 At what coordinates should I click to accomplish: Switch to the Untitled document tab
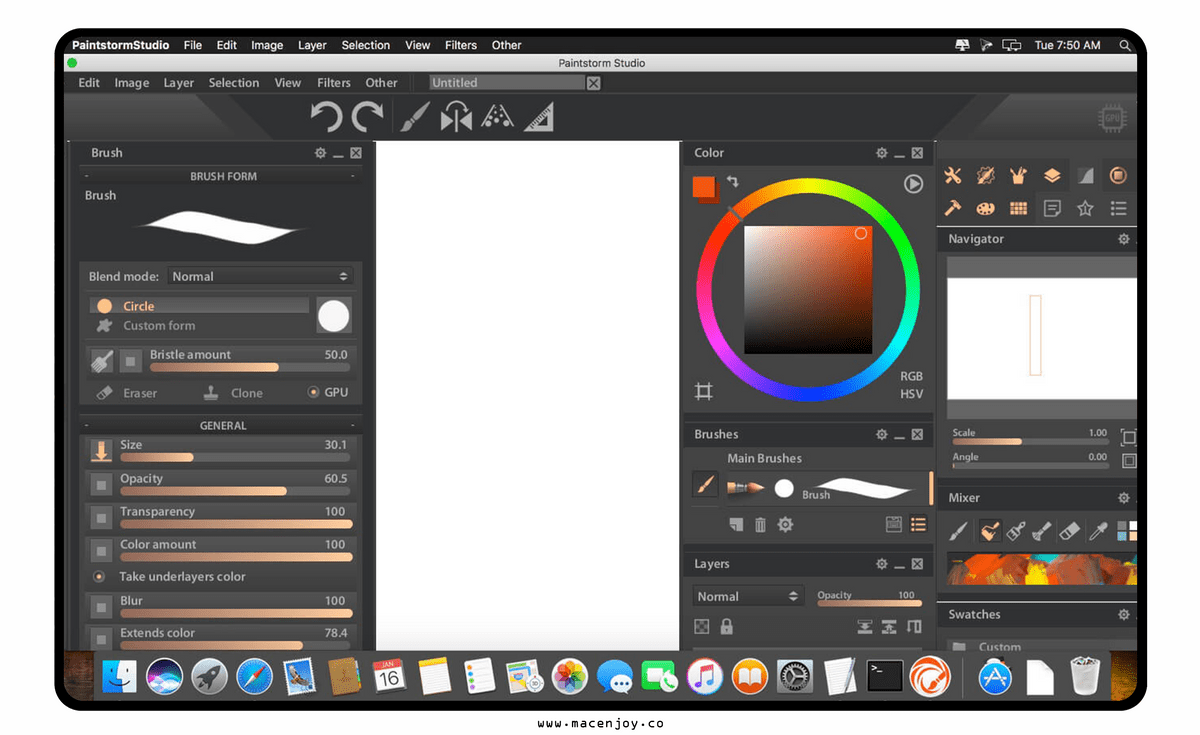coord(506,83)
